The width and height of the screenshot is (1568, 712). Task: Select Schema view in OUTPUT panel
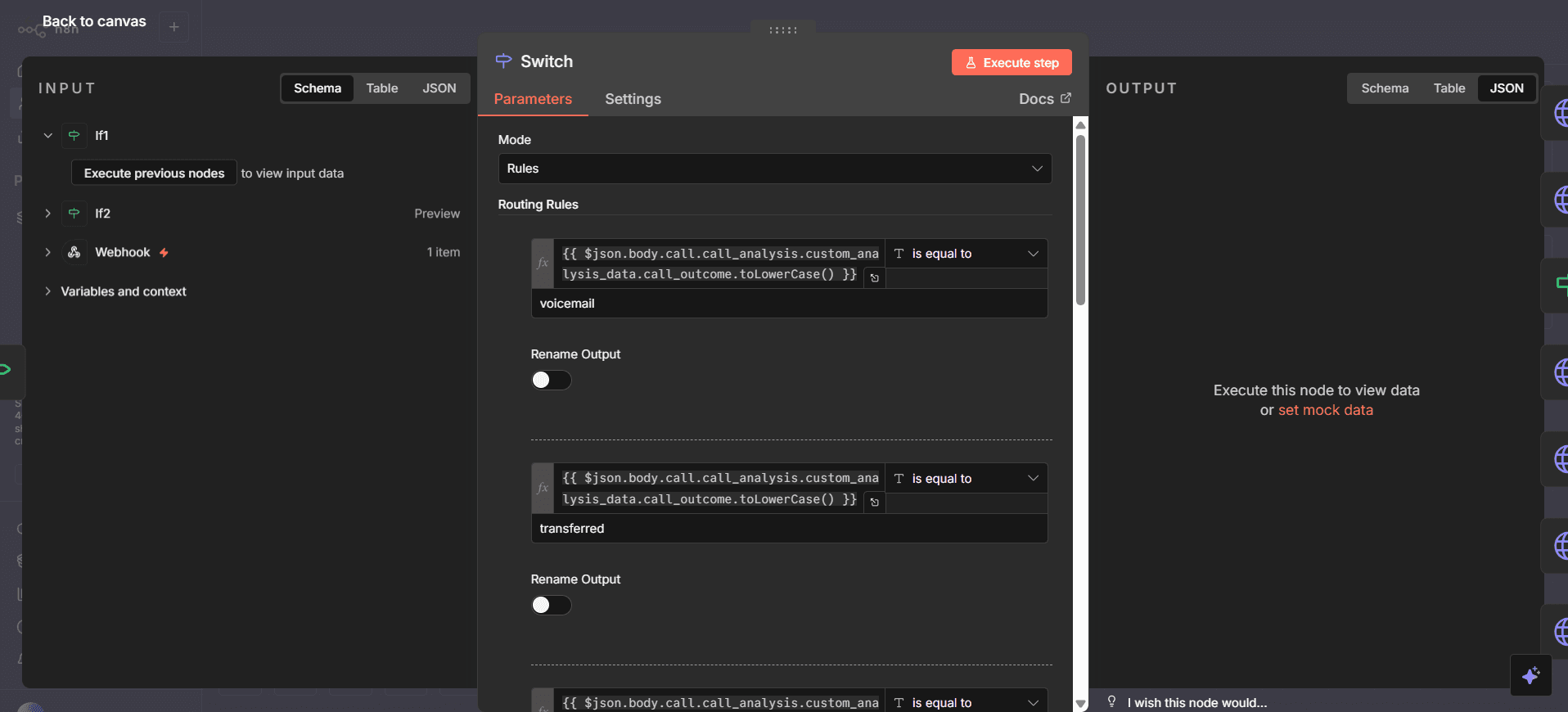1385,88
